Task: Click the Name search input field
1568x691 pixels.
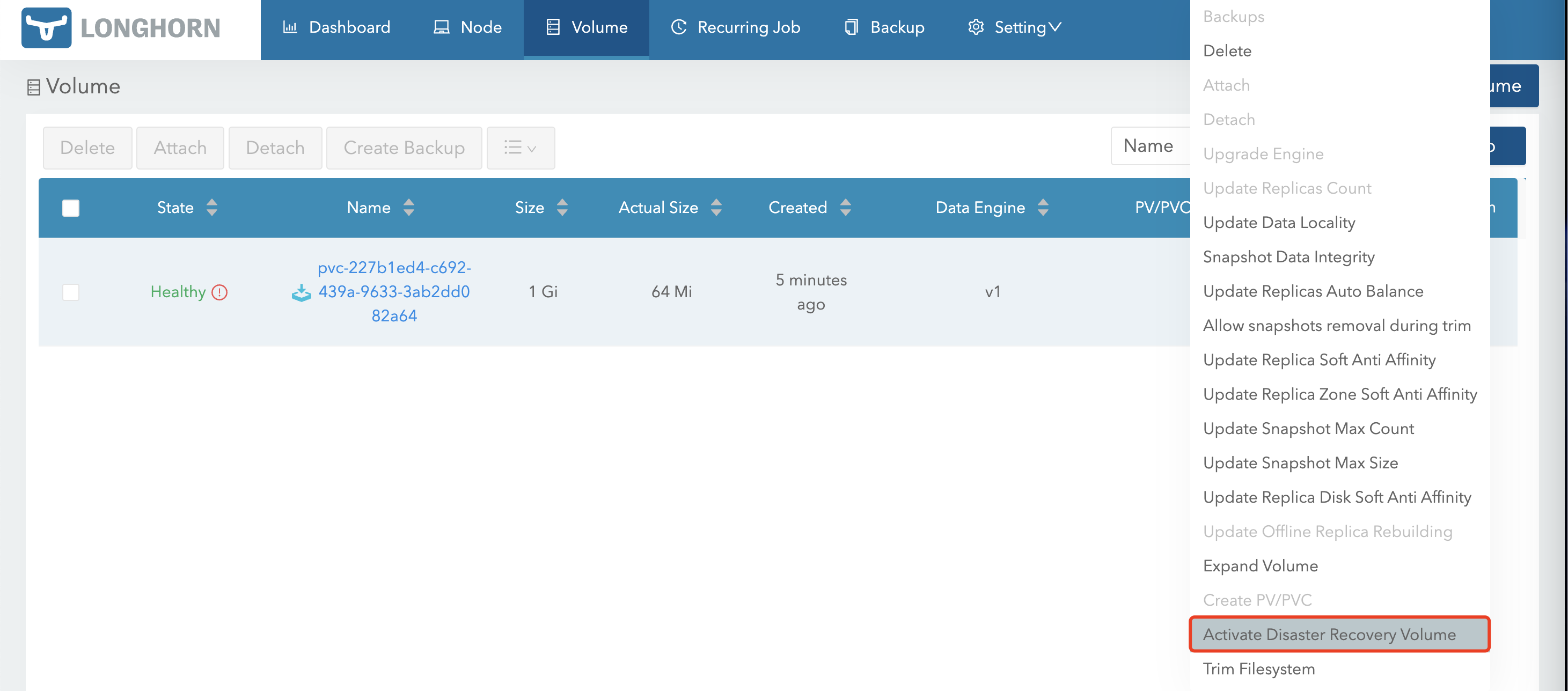Action: (x=1150, y=147)
